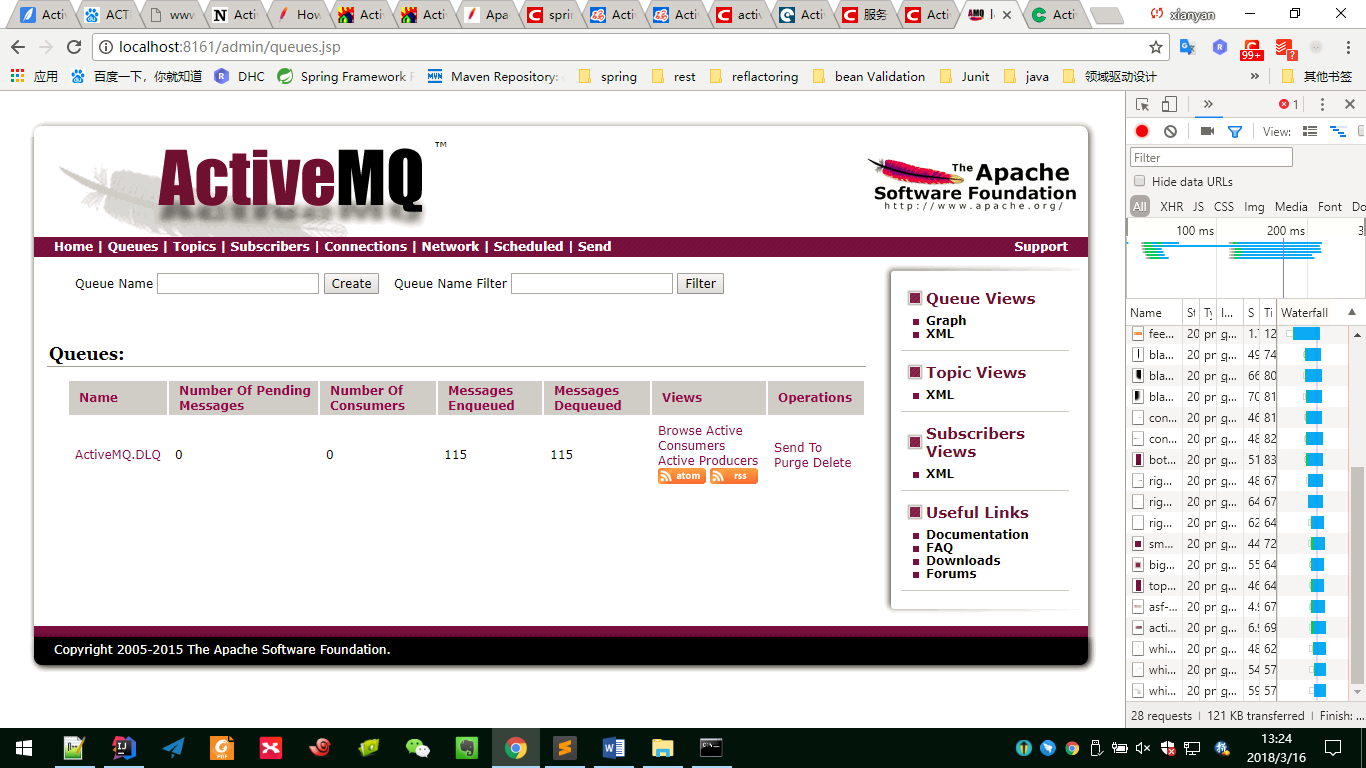Open the java bookmarks folder
The image size is (1366, 768).
1026,76
